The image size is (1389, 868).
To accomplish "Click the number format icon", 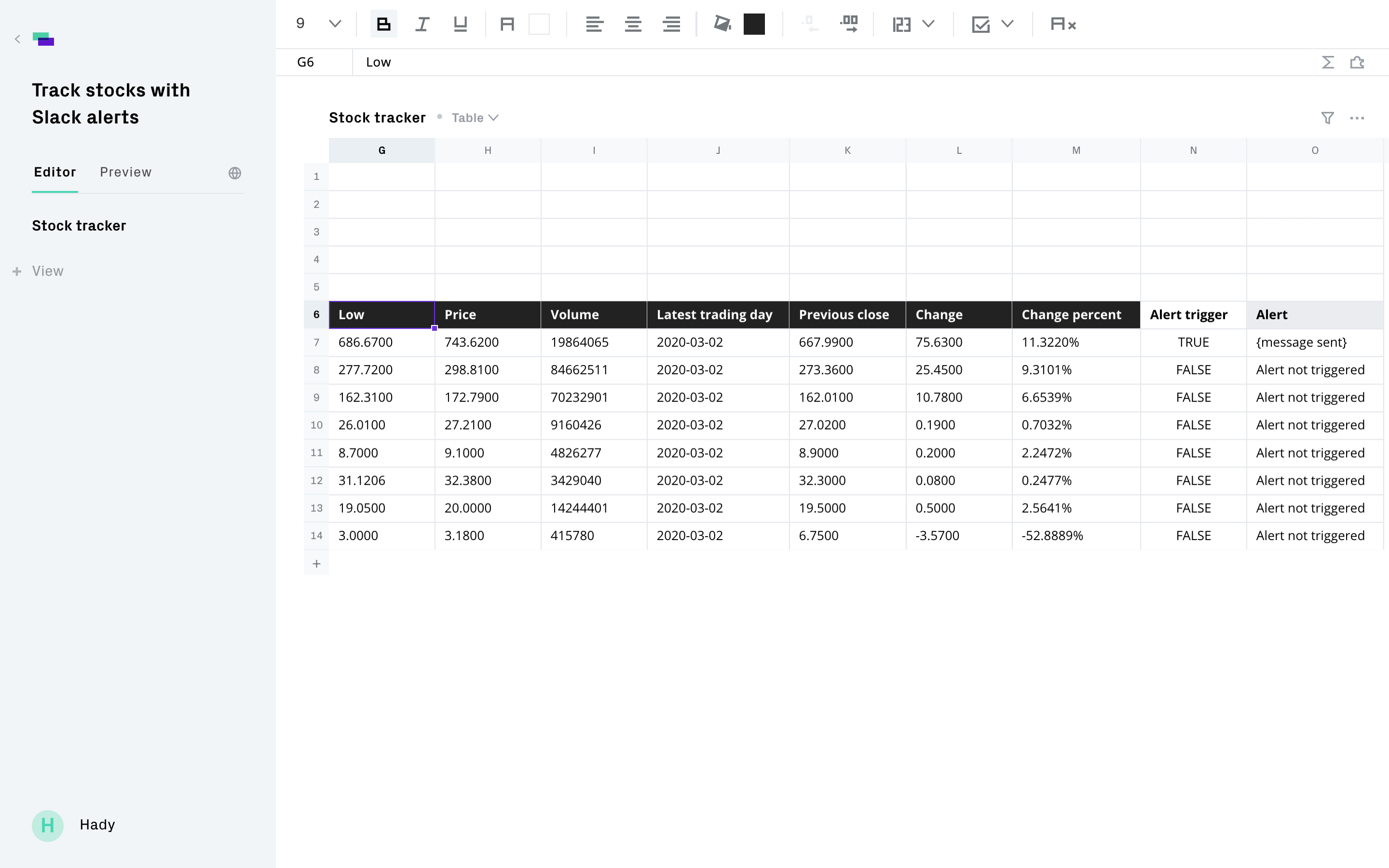I will (902, 24).
